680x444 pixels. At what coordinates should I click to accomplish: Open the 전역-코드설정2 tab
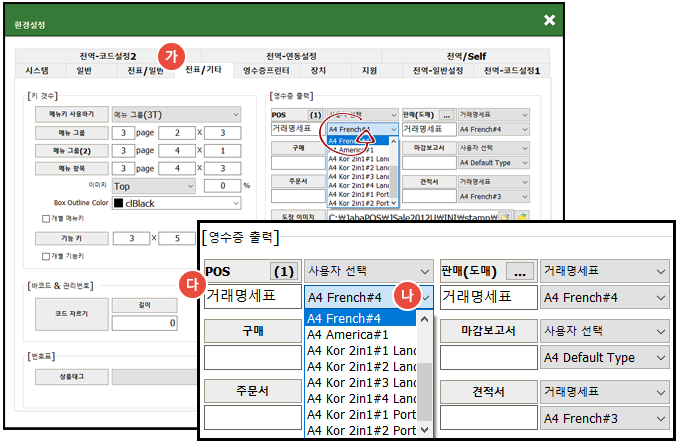[x=108, y=56]
